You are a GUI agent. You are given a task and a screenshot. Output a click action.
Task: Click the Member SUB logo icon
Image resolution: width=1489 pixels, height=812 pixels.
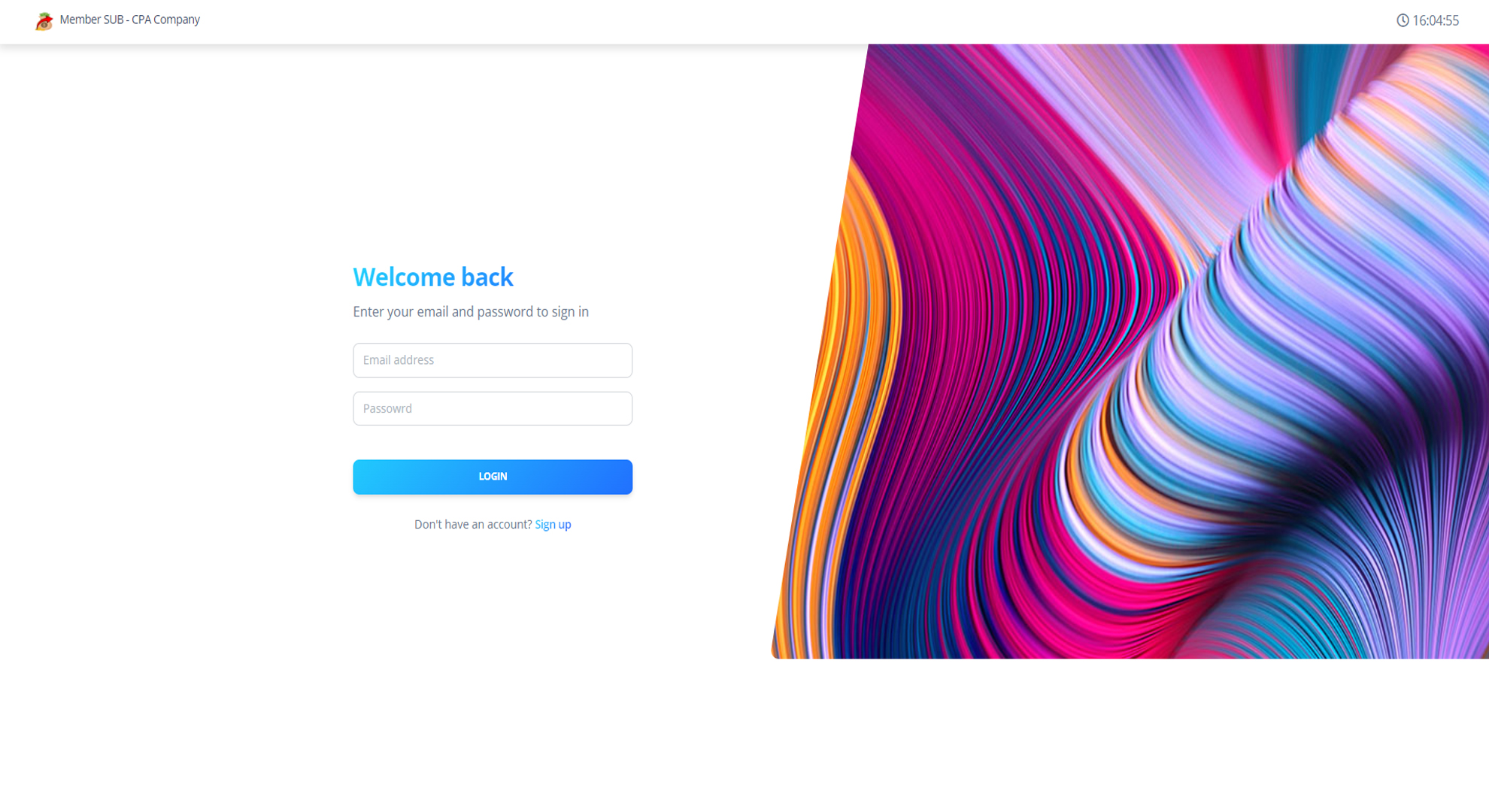(44, 21)
